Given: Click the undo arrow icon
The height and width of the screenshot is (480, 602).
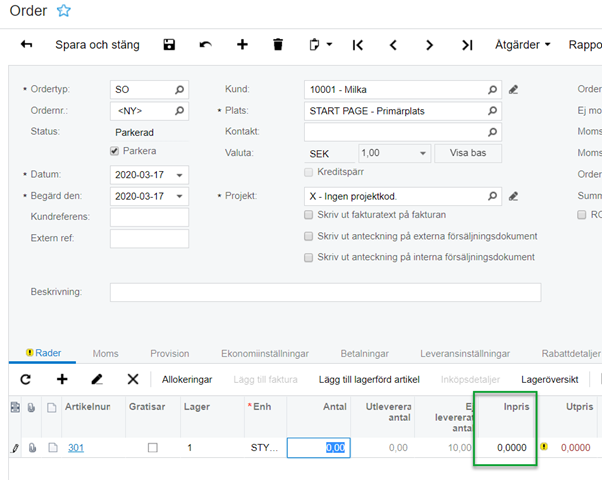Looking at the screenshot, I should tap(205, 45).
